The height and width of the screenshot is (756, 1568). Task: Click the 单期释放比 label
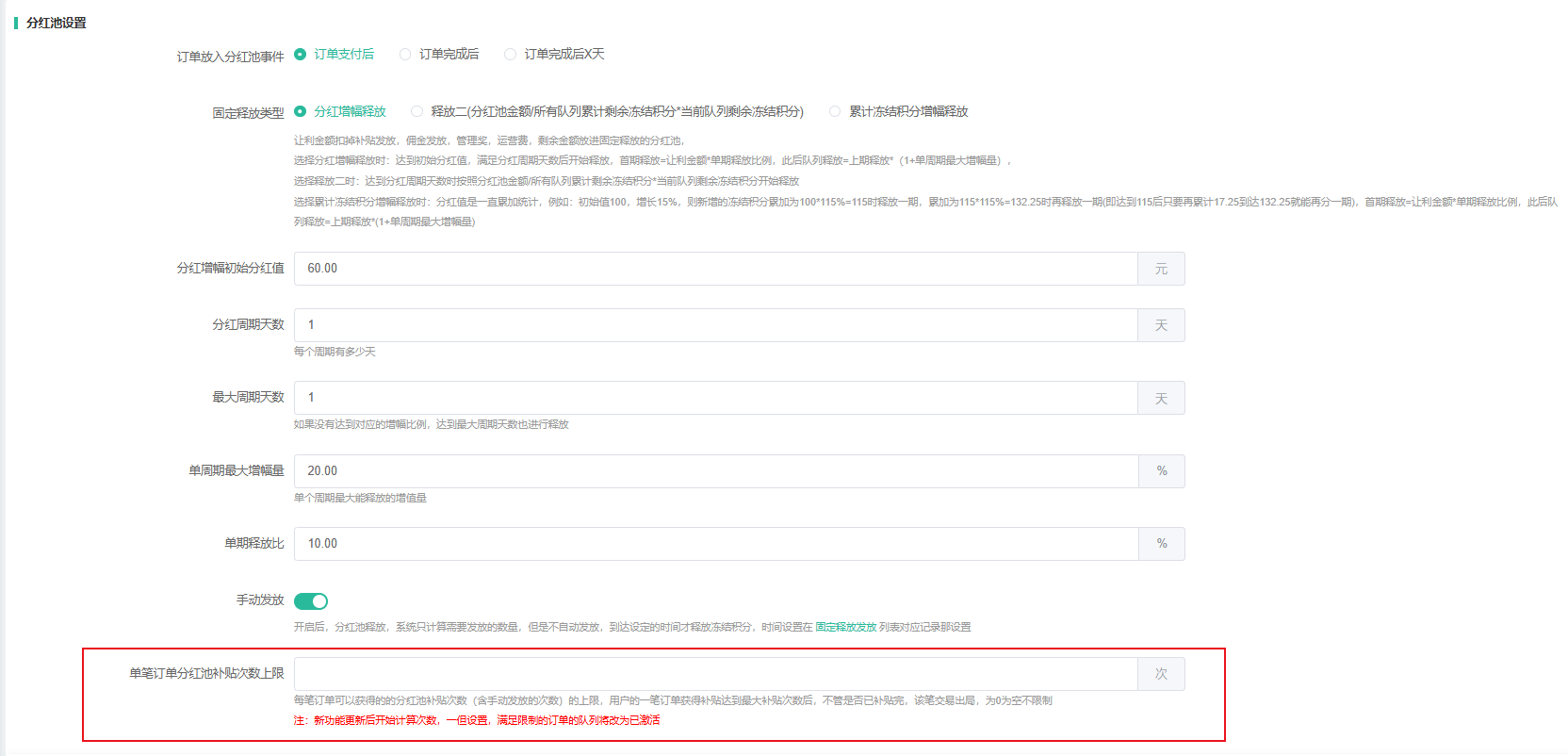(x=254, y=544)
